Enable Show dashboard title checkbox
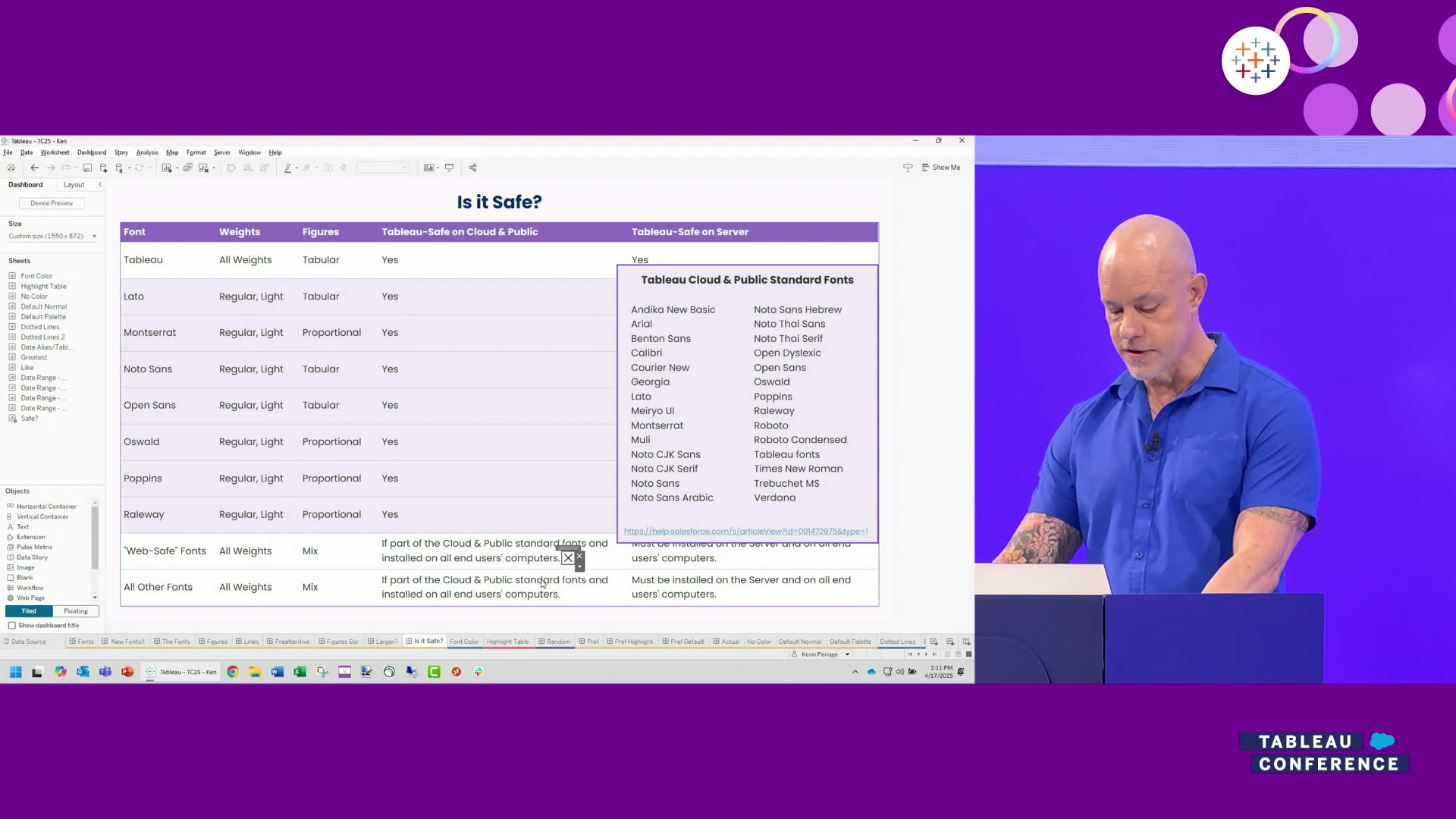 click(x=12, y=626)
